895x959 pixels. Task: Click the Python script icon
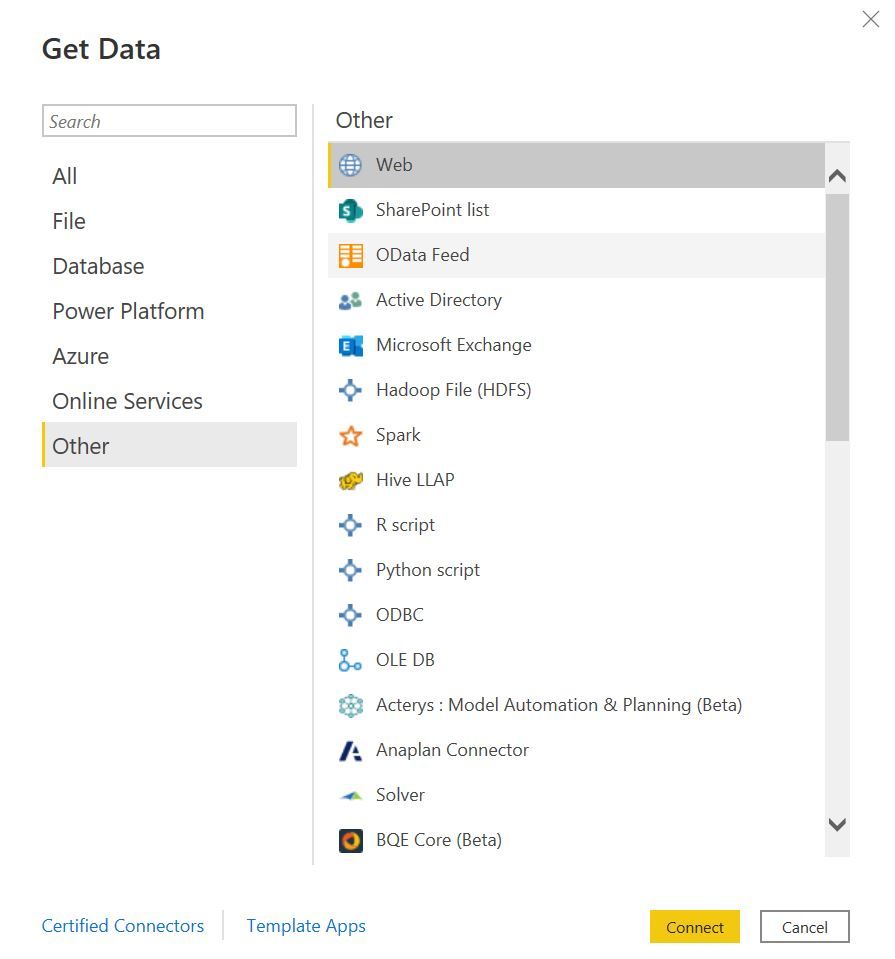pos(350,570)
